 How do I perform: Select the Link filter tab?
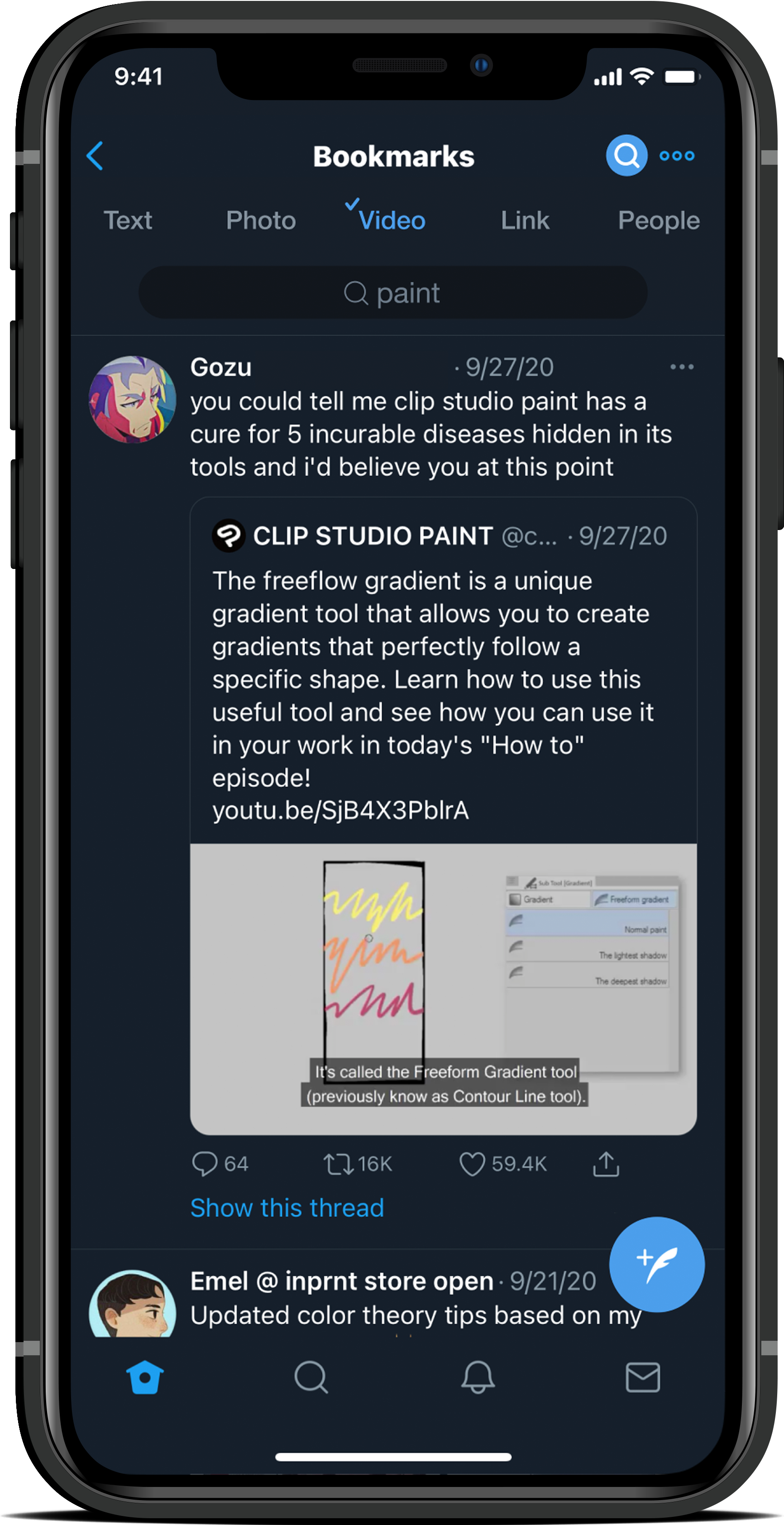525,220
